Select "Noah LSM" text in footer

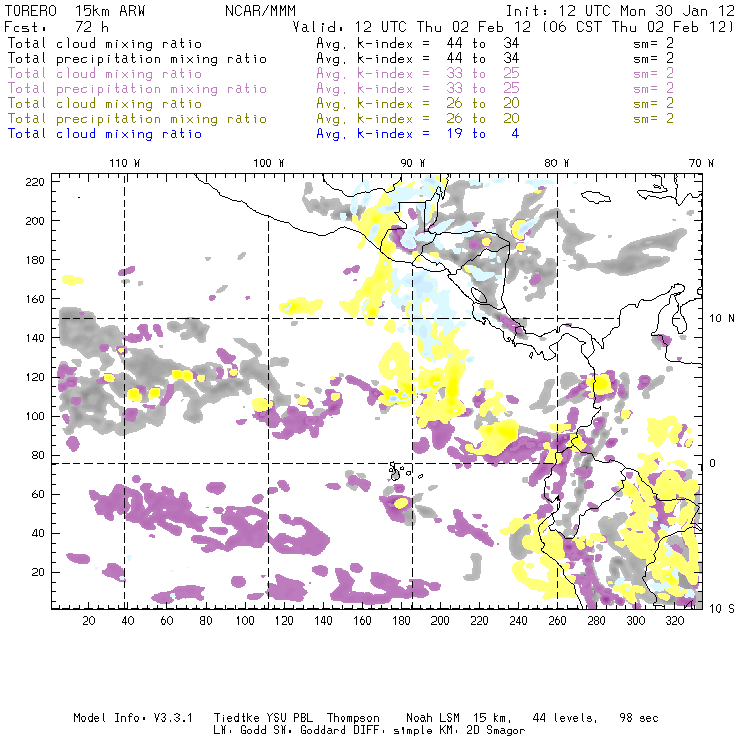click(x=433, y=718)
